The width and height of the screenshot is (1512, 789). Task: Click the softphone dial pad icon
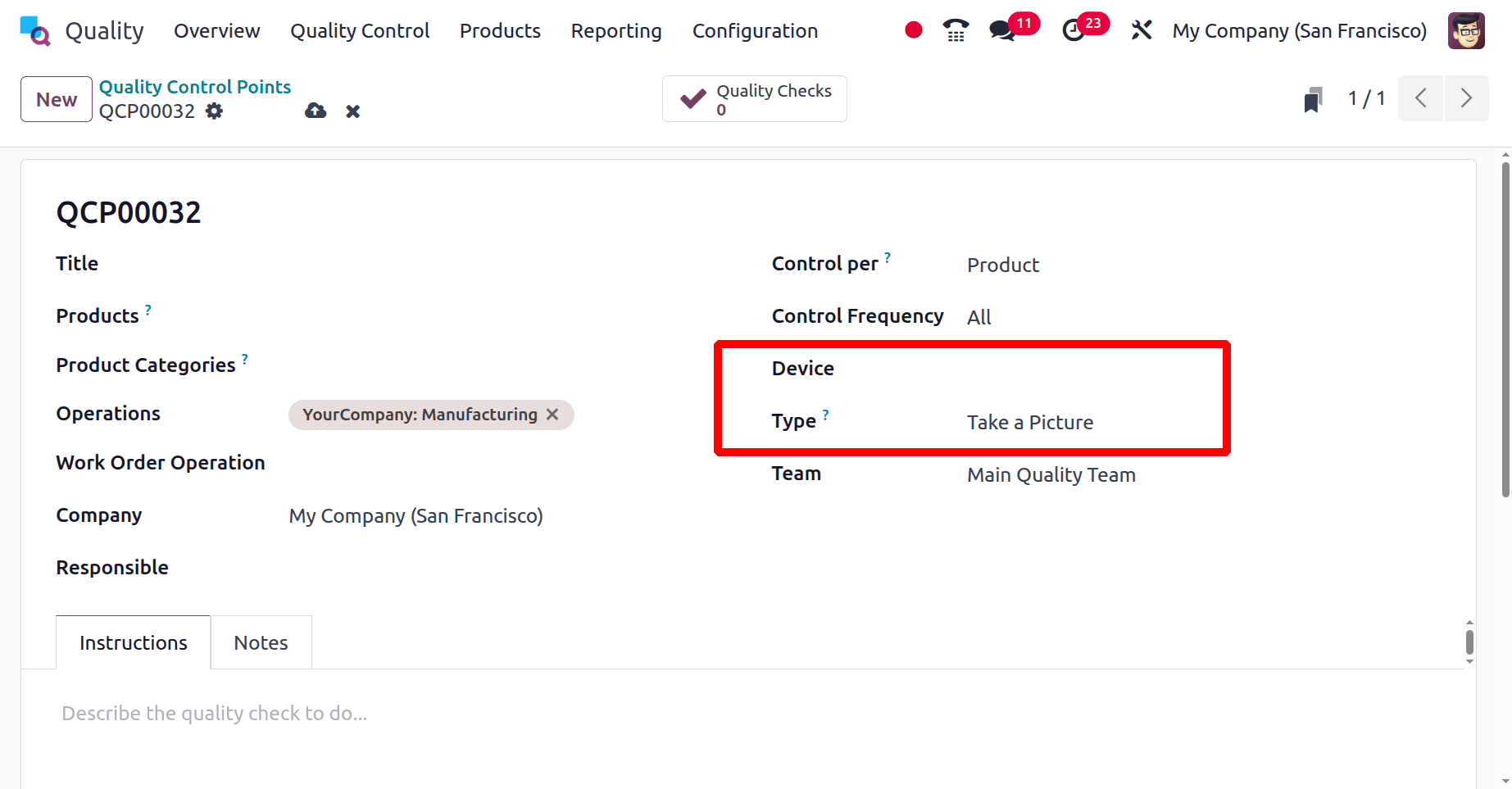(955, 29)
